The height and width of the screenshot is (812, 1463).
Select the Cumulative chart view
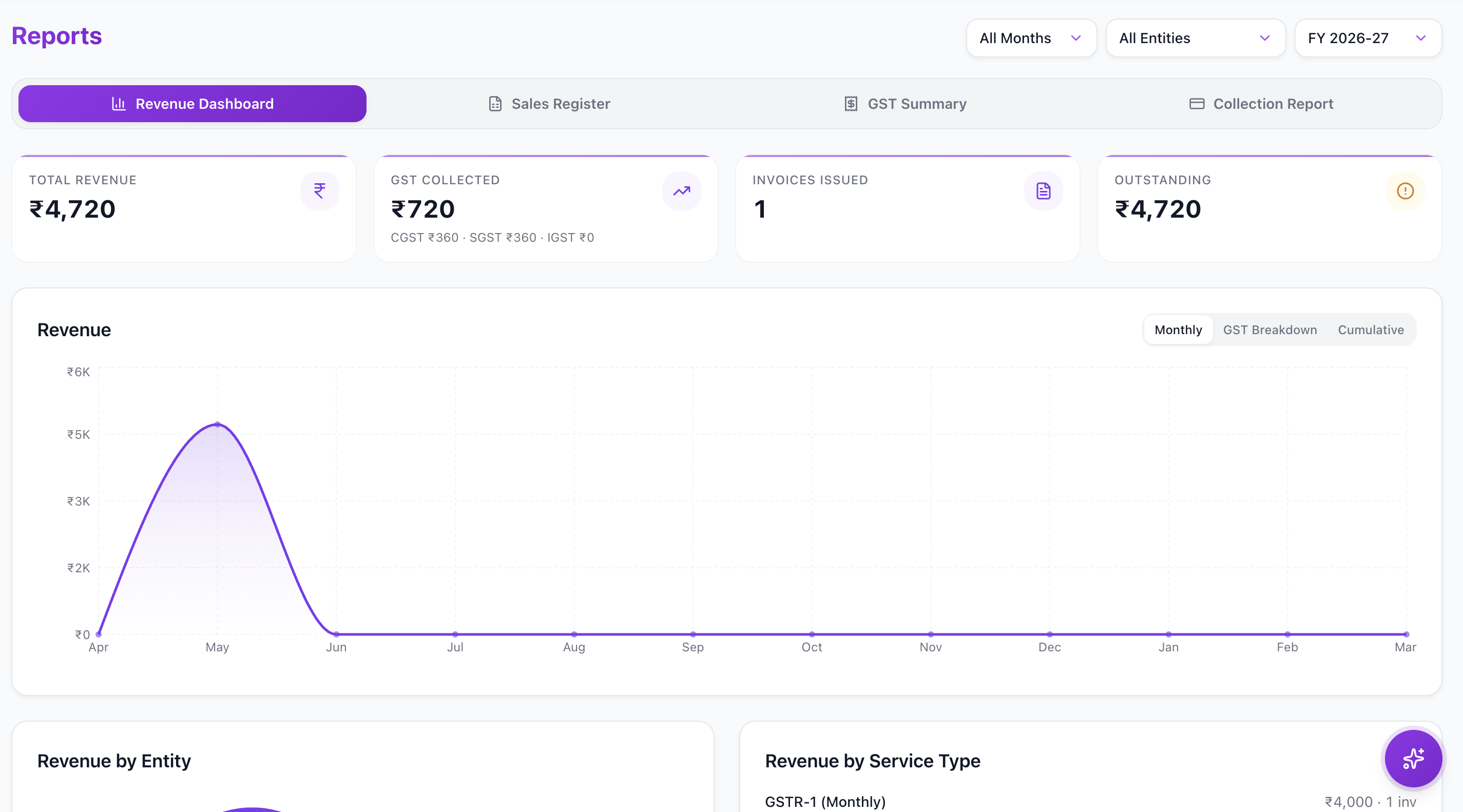[x=1371, y=330]
